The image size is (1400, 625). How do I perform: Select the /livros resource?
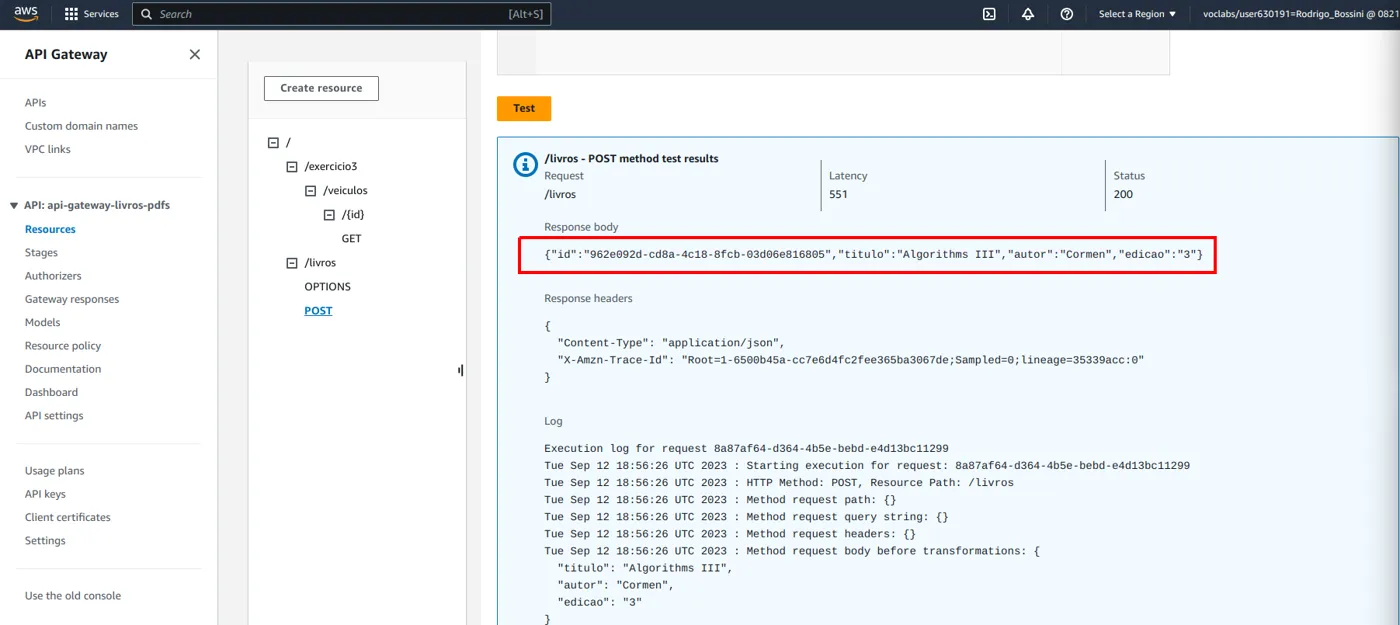[x=320, y=263]
